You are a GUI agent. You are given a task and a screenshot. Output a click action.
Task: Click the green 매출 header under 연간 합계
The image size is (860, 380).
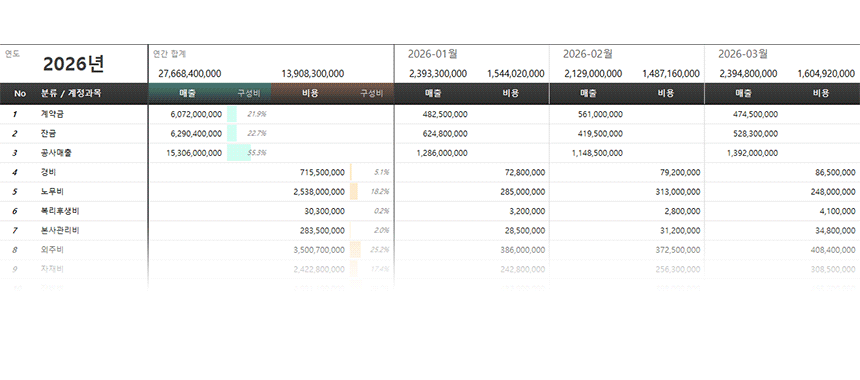click(x=187, y=94)
